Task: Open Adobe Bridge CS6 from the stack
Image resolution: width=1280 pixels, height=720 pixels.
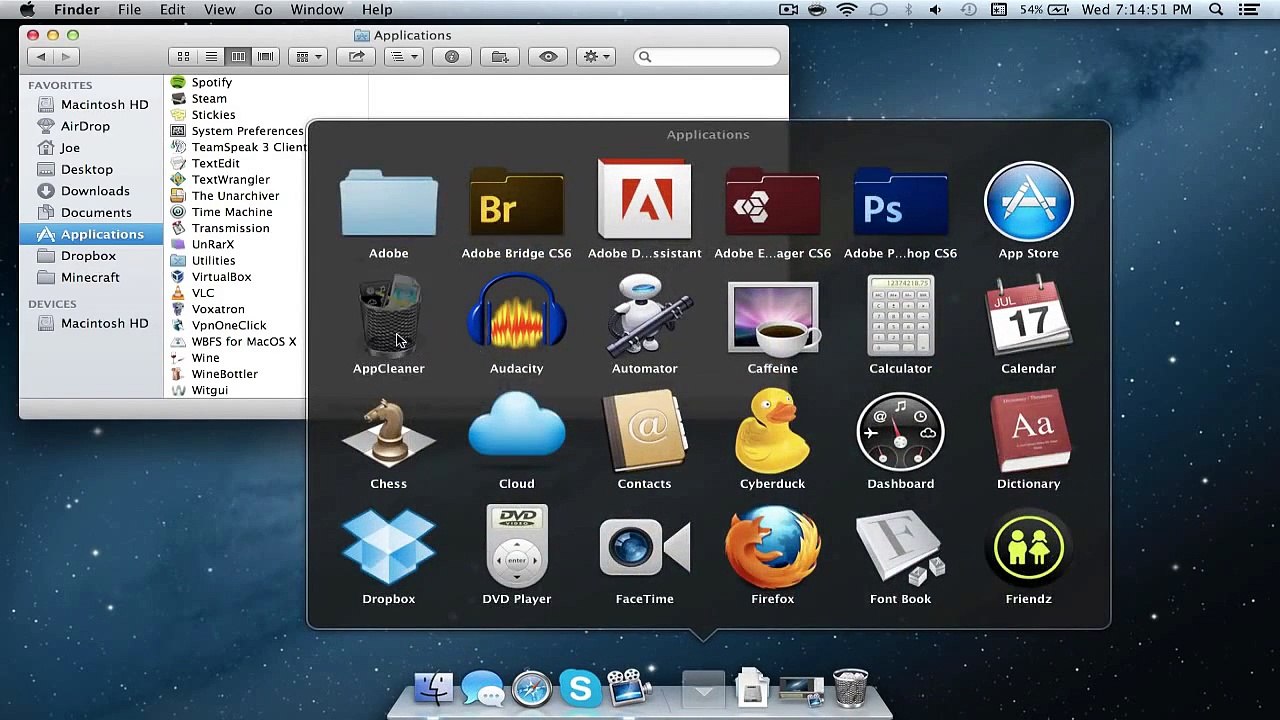Action: point(516,203)
